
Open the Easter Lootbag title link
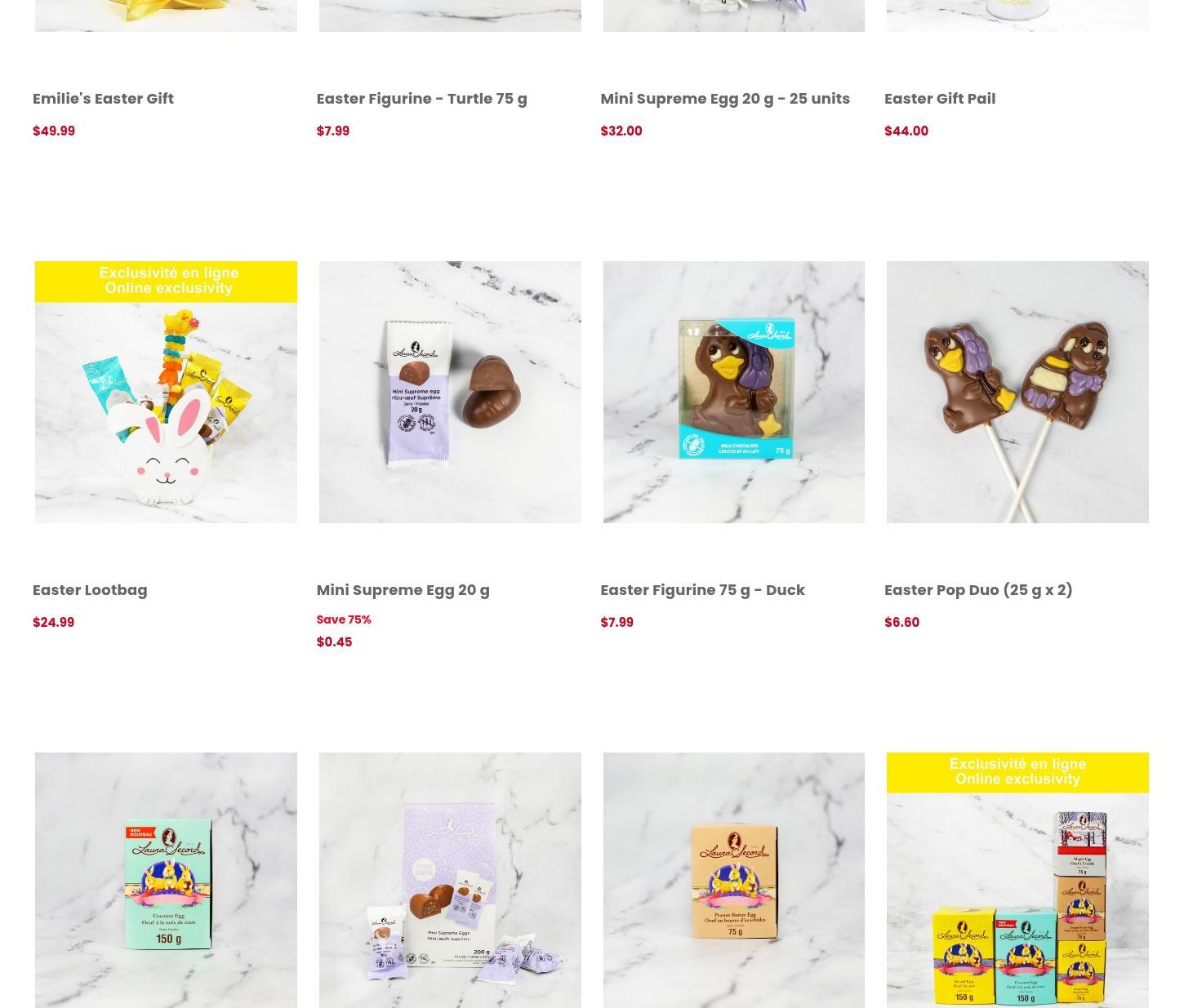click(x=90, y=589)
